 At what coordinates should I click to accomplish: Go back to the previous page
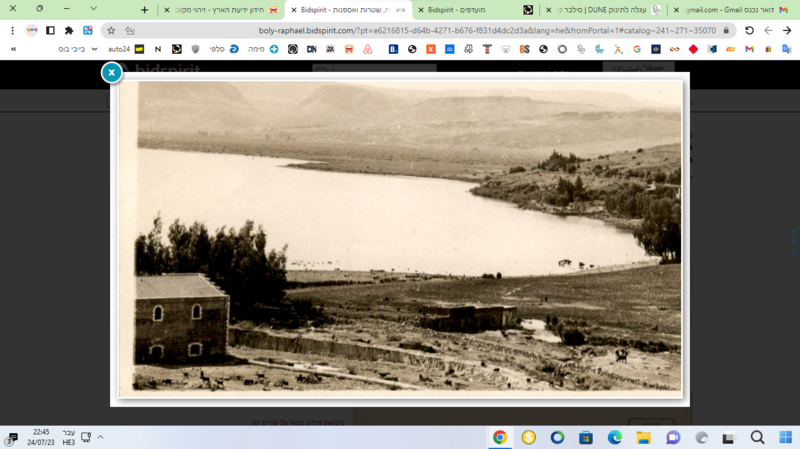point(768,31)
